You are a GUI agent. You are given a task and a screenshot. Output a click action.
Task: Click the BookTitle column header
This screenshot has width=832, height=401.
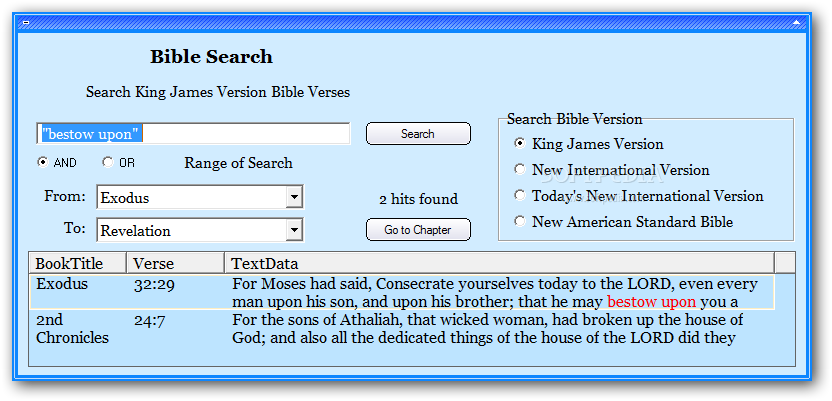[77, 263]
